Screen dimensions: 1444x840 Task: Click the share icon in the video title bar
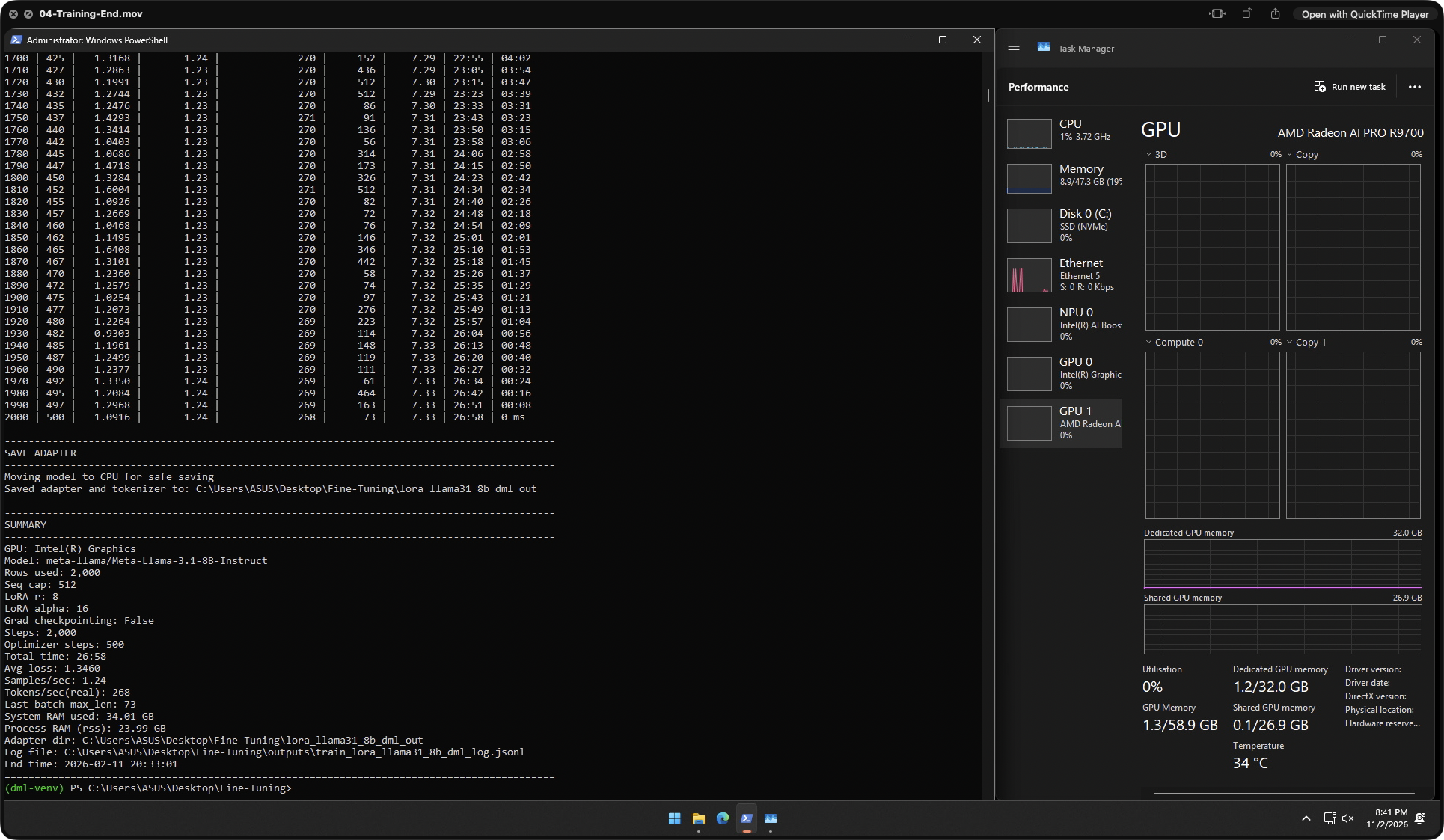[x=1273, y=13]
